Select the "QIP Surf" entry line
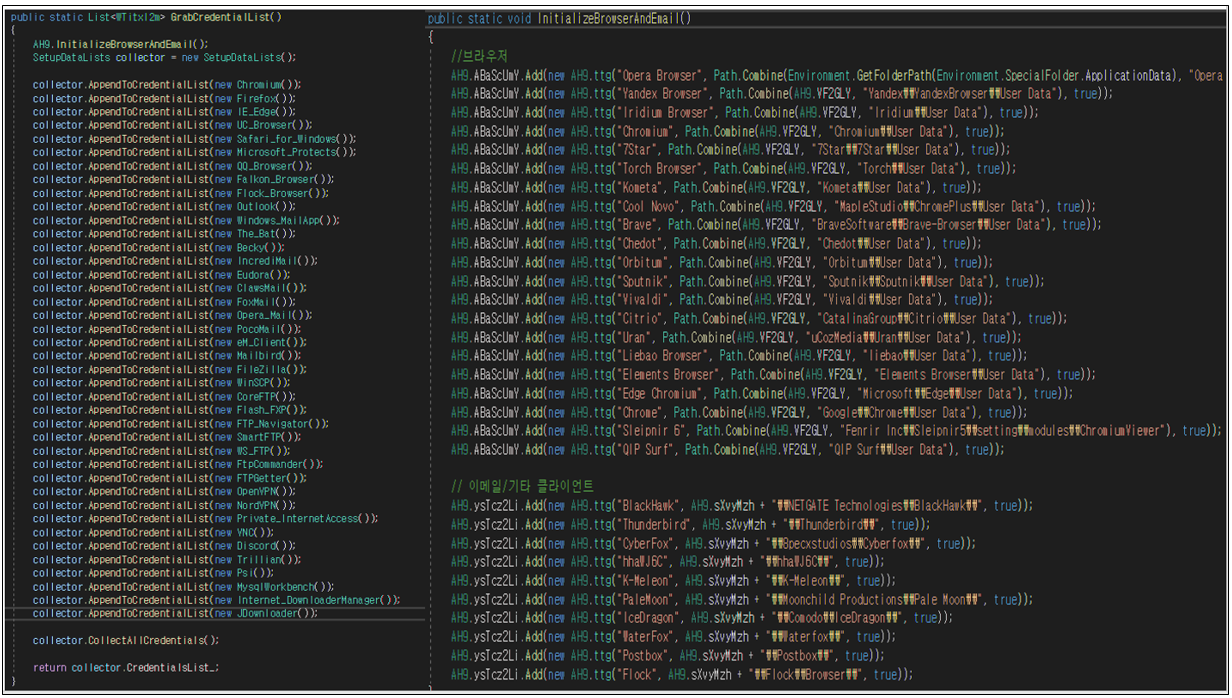1232x698 pixels. tap(728, 450)
